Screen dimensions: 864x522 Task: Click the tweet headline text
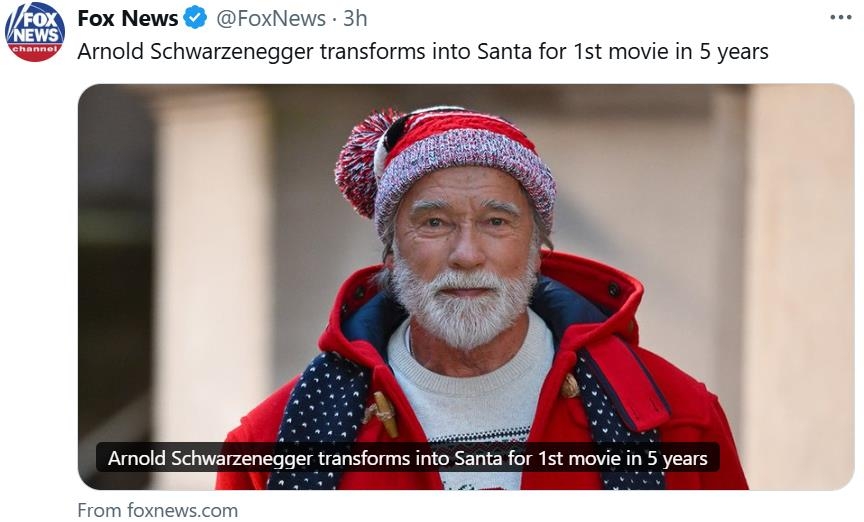point(423,51)
